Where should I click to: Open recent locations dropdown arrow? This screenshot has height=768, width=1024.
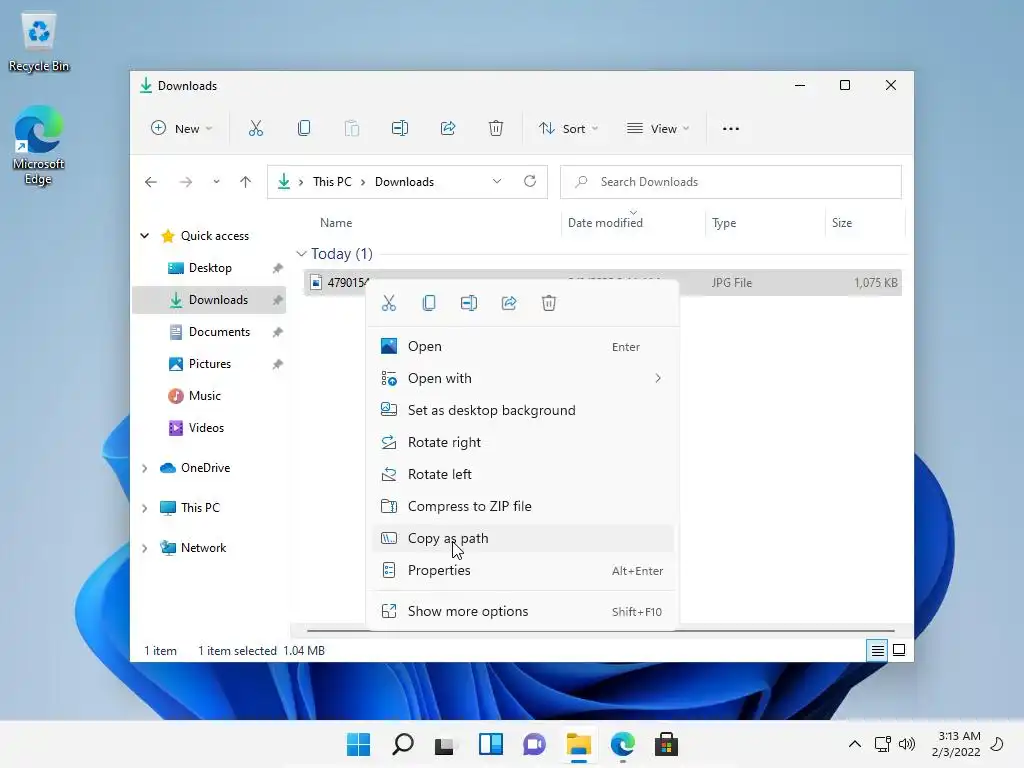tap(216, 182)
